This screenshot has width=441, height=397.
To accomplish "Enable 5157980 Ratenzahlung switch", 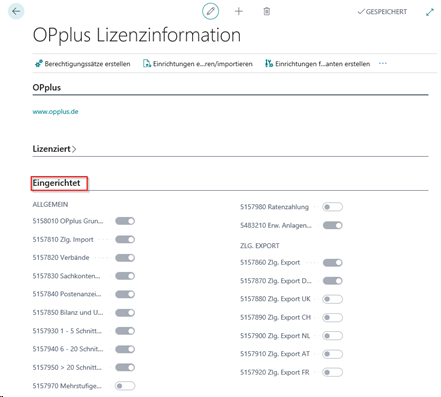I will (333, 207).
